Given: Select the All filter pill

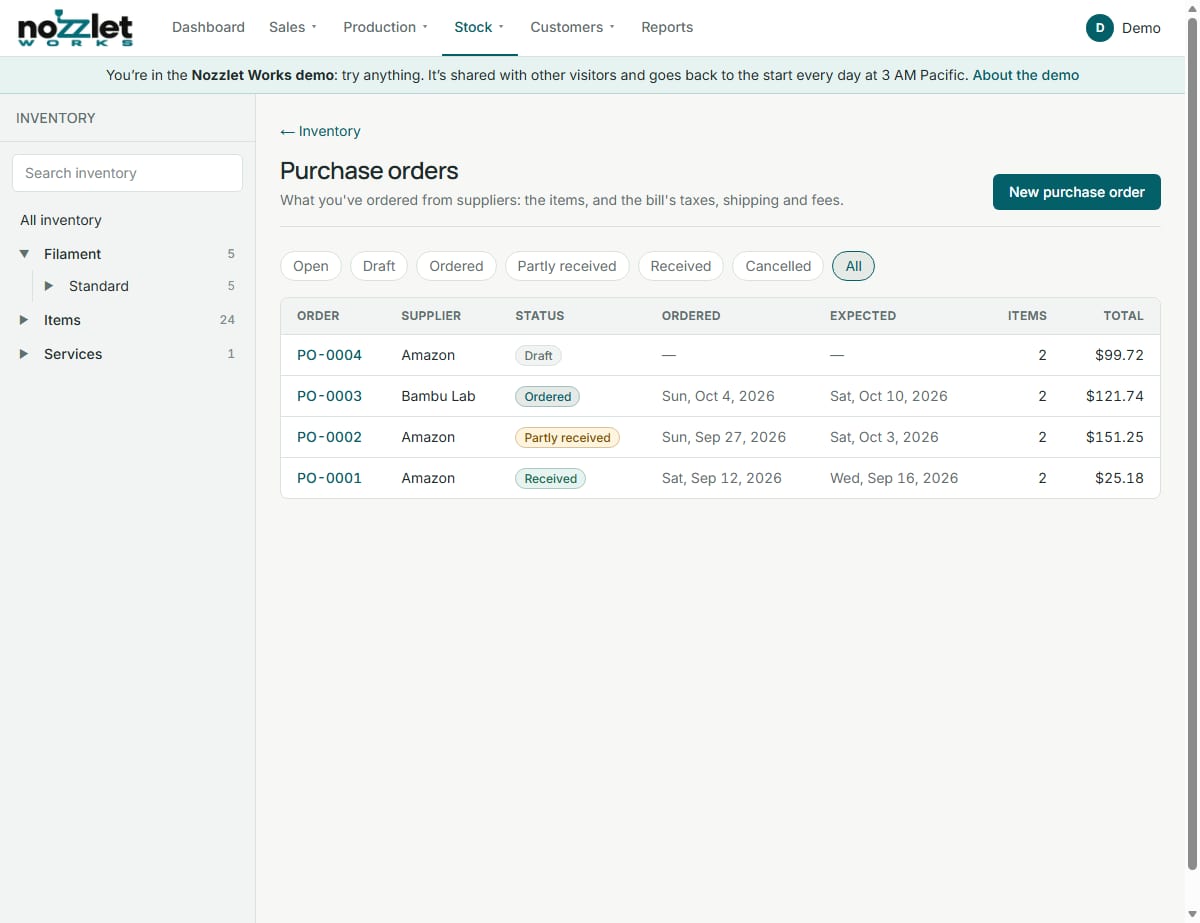Looking at the screenshot, I should click(x=853, y=266).
